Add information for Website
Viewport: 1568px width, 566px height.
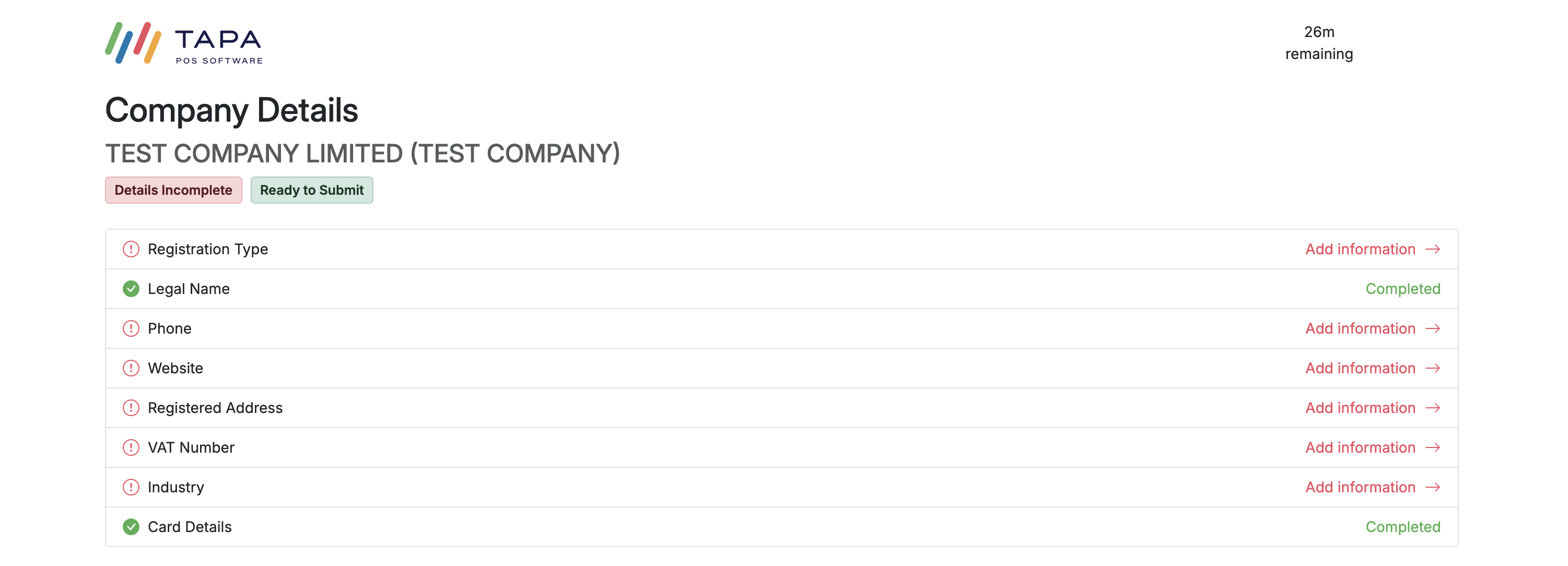tap(1361, 368)
